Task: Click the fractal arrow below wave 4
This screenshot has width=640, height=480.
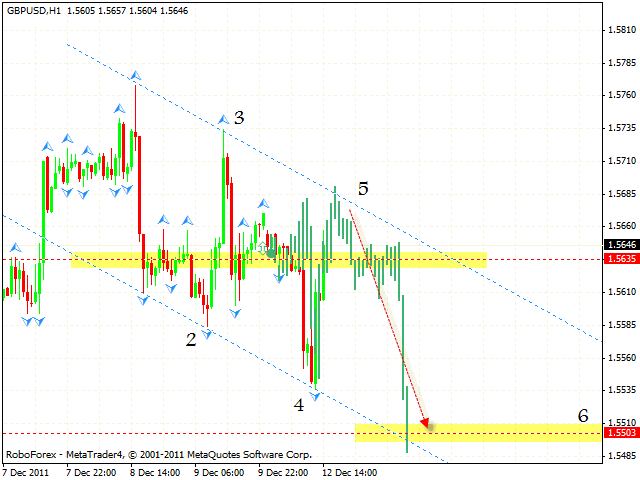Action: click(x=315, y=396)
